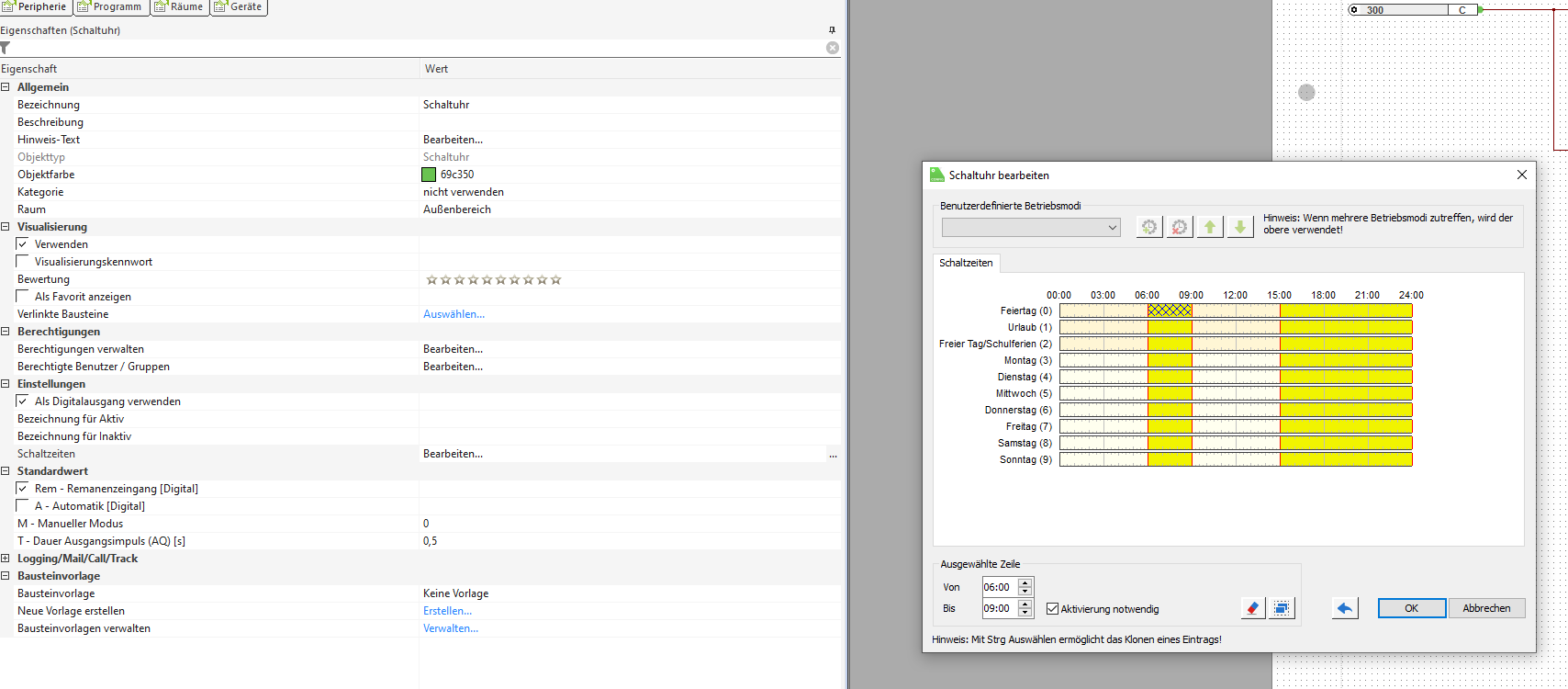Viewport: 1568px width, 689px height.
Task: Pin the Eigenschaften panel
Action: (x=832, y=30)
